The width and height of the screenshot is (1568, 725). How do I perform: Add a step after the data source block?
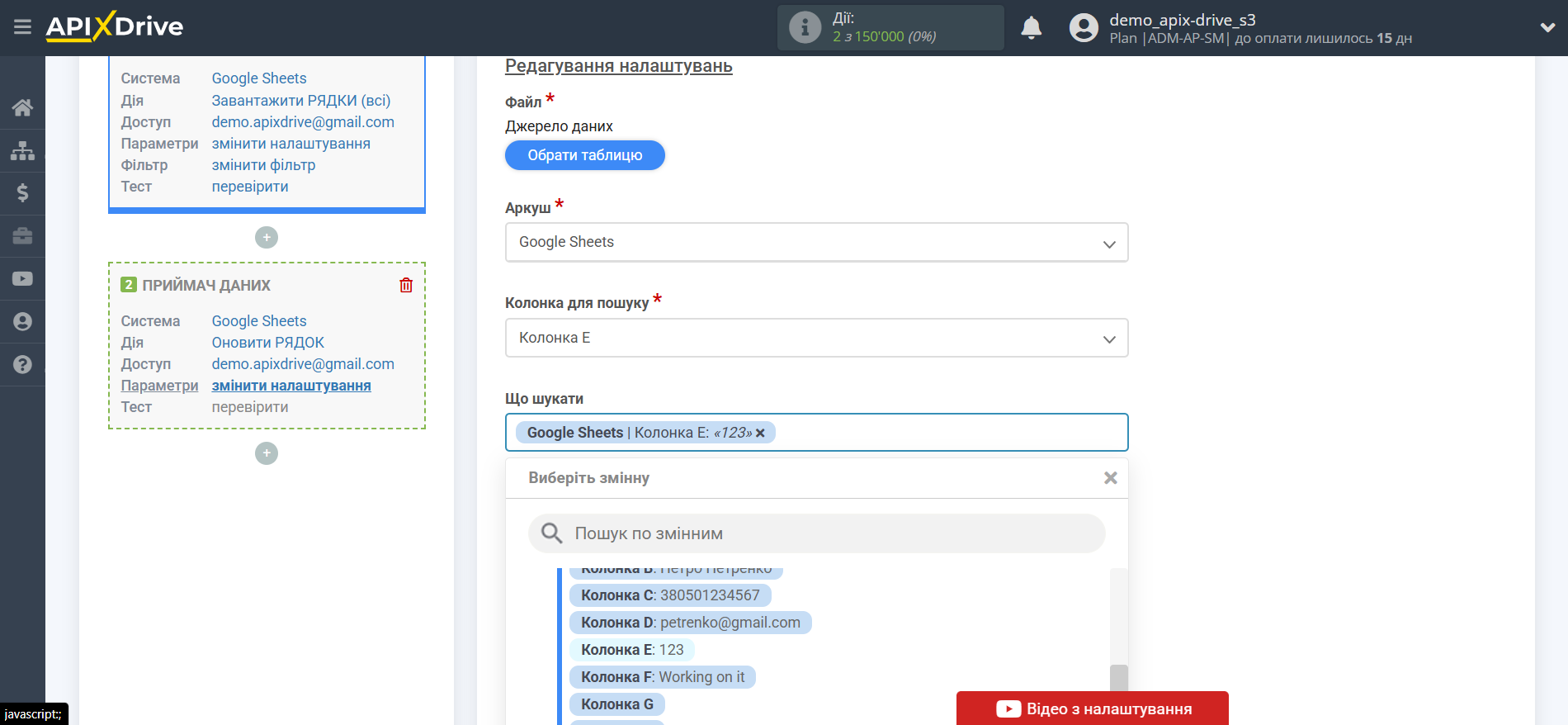click(267, 238)
